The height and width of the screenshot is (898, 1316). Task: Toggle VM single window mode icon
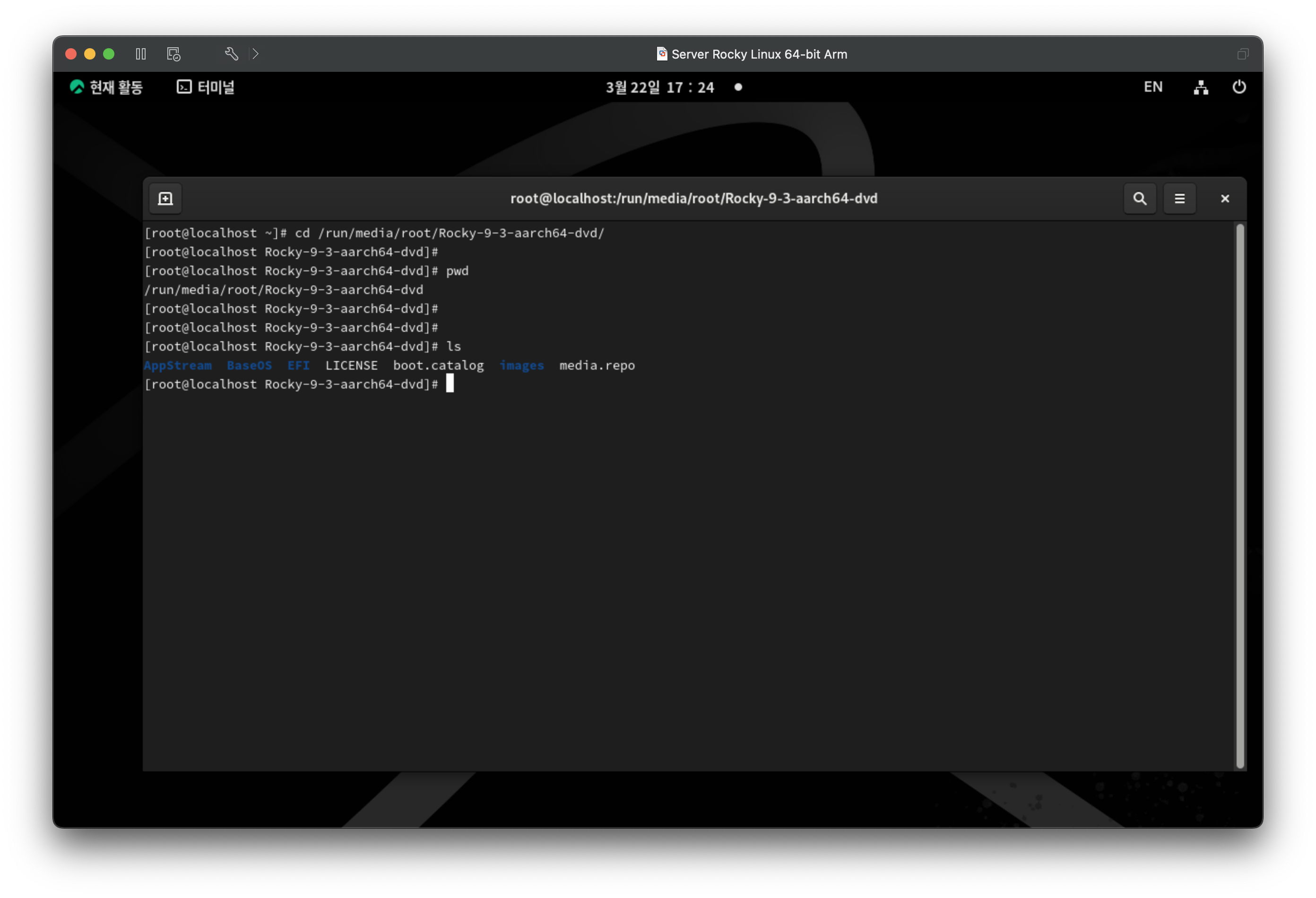coord(1243,54)
